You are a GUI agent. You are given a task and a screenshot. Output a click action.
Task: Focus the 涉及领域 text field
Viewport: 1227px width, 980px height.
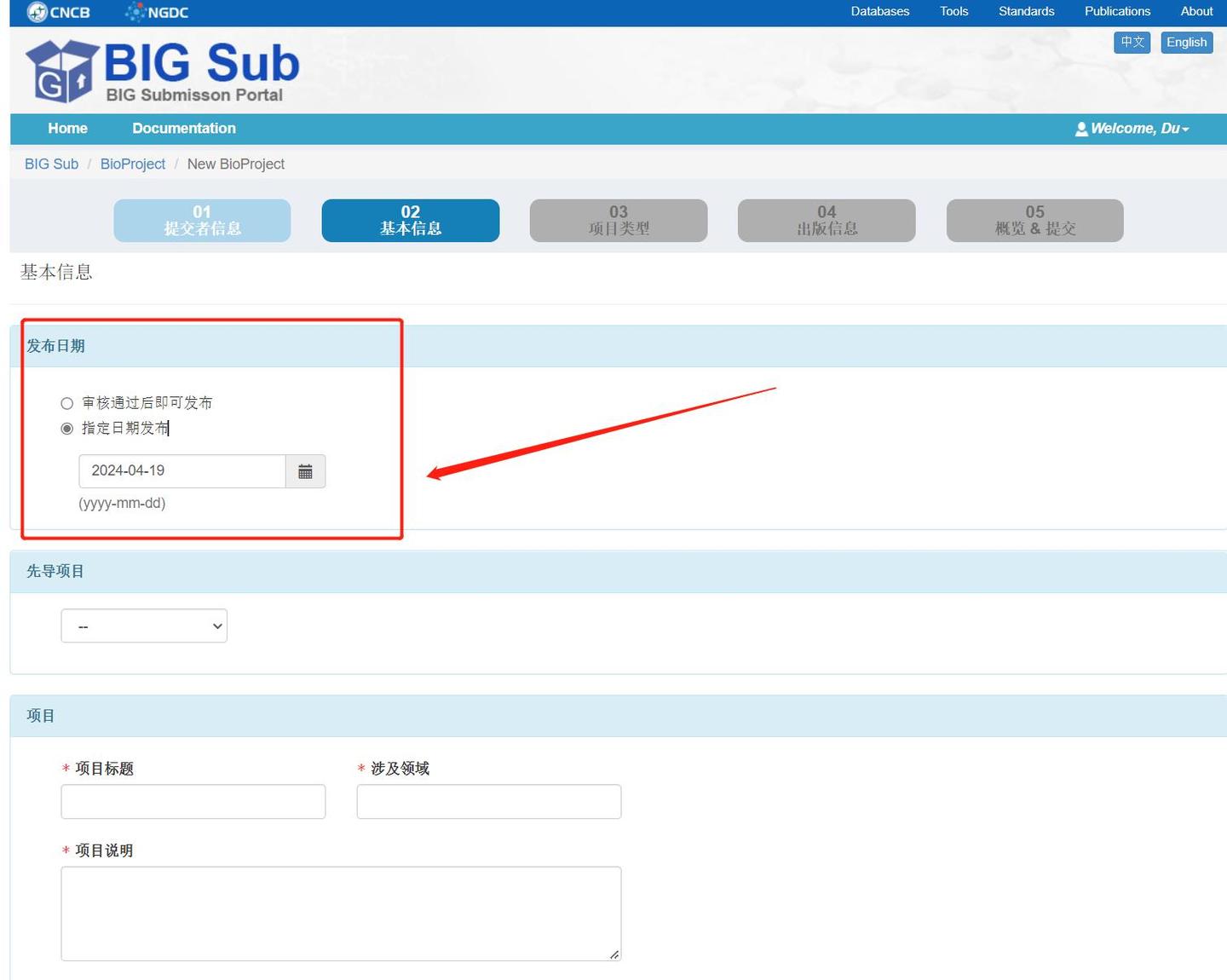[489, 802]
